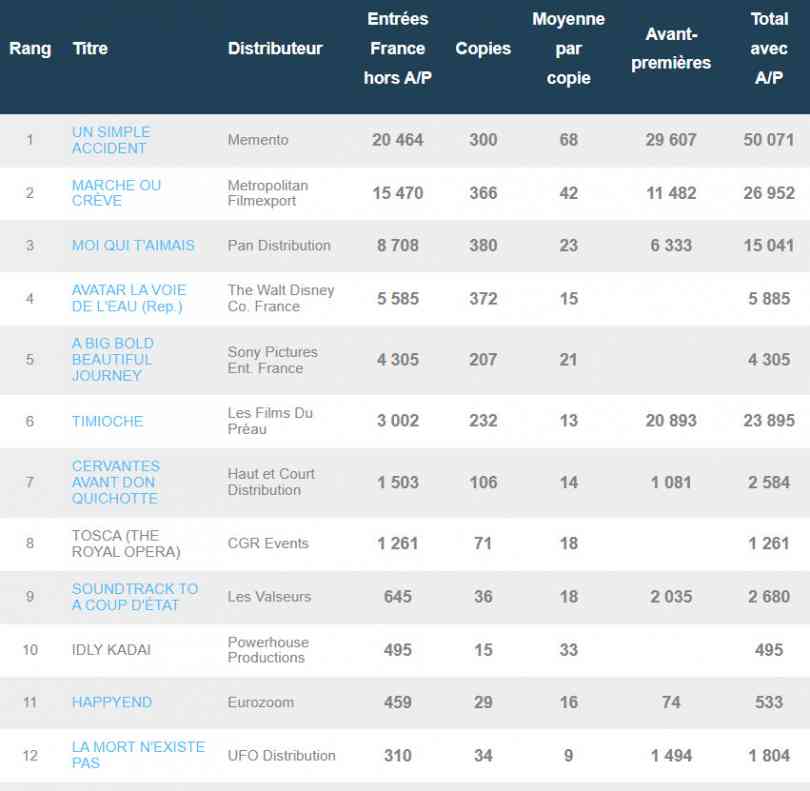Screen dimensions: 810x791
Task: Select the Distributeur column header
Action: pyautogui.click(x=275, y=49)
